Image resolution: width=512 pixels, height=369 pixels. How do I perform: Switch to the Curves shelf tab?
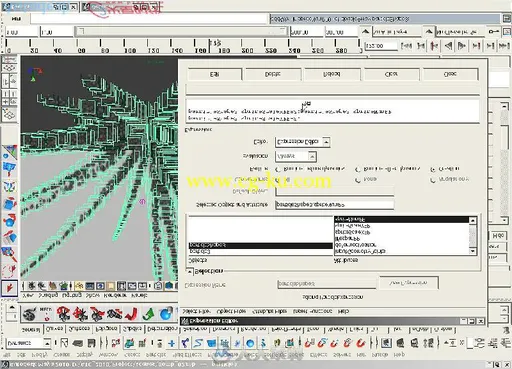coord(54,329)
